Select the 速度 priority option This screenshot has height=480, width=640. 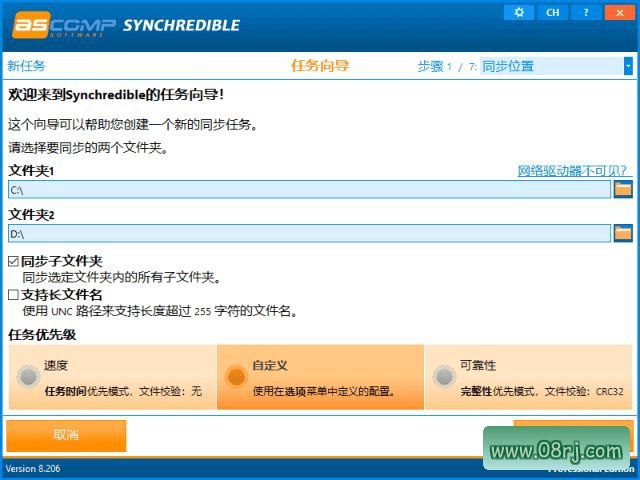click(113, 377)
